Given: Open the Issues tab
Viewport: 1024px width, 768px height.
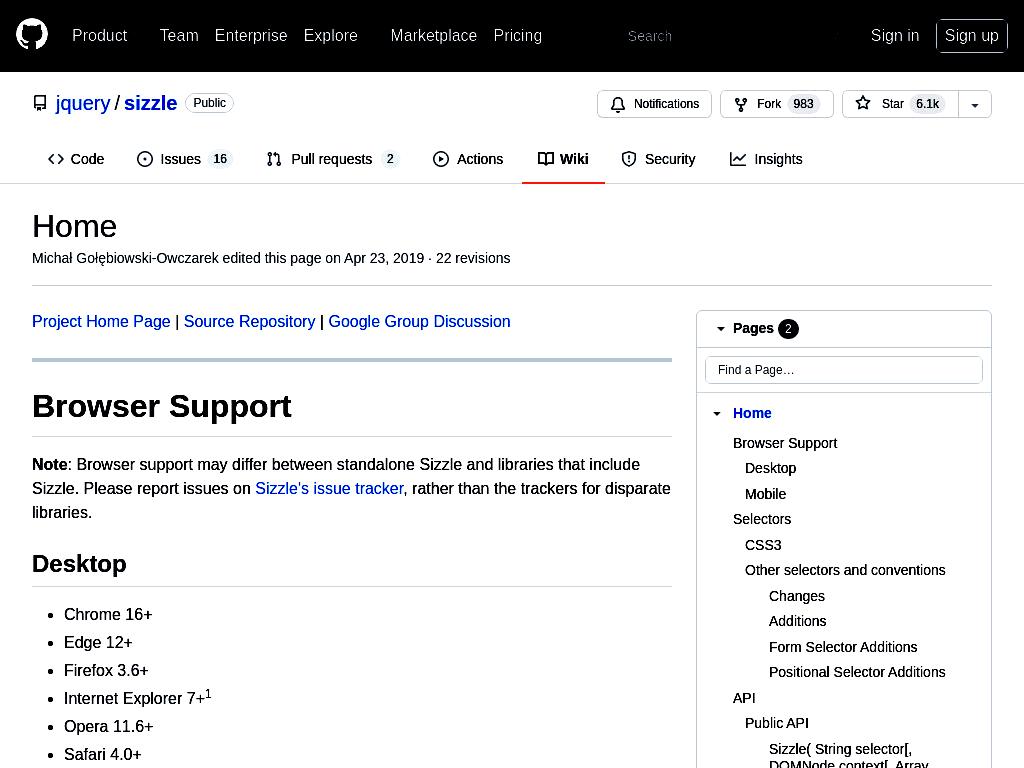Looking at the screenshot, I should click(184, 159).
